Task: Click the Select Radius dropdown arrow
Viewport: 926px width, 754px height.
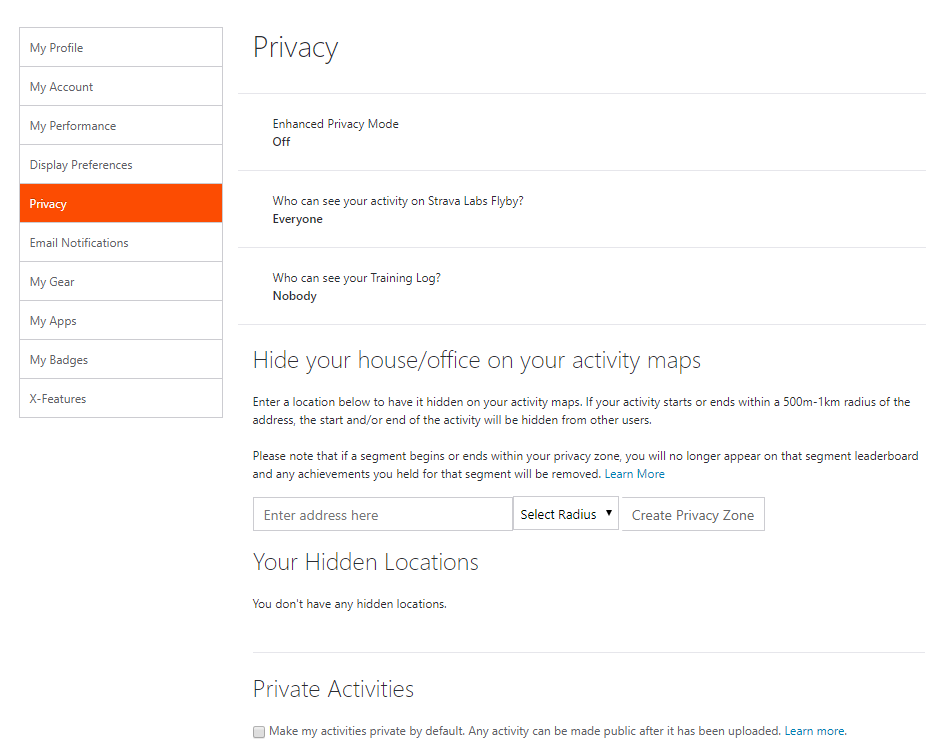Action: click(608, 513)
